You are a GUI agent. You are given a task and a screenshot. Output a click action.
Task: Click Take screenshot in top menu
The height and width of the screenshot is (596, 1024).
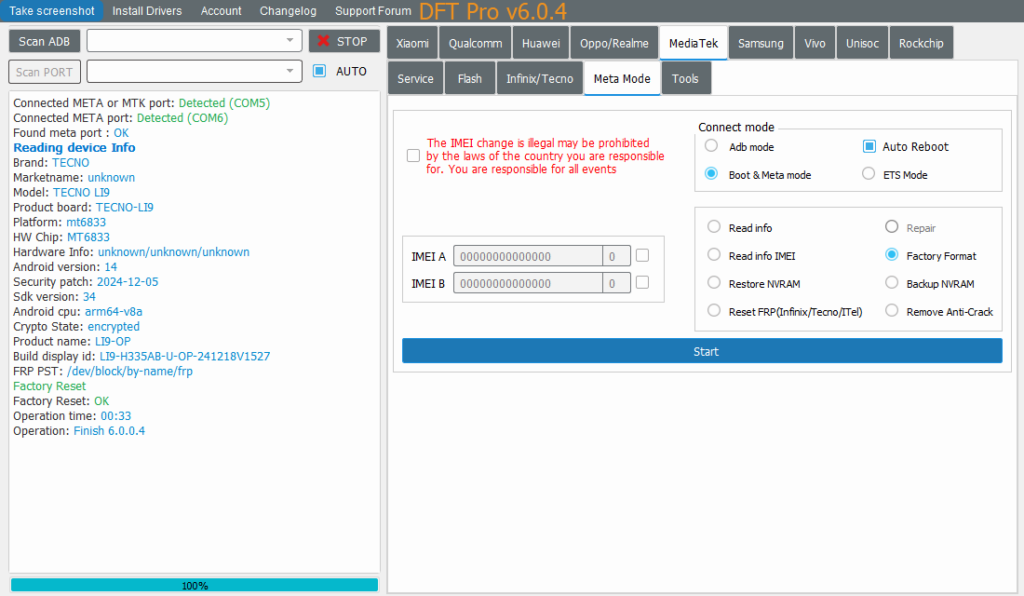pyautogui.click(x=52, y=10)
